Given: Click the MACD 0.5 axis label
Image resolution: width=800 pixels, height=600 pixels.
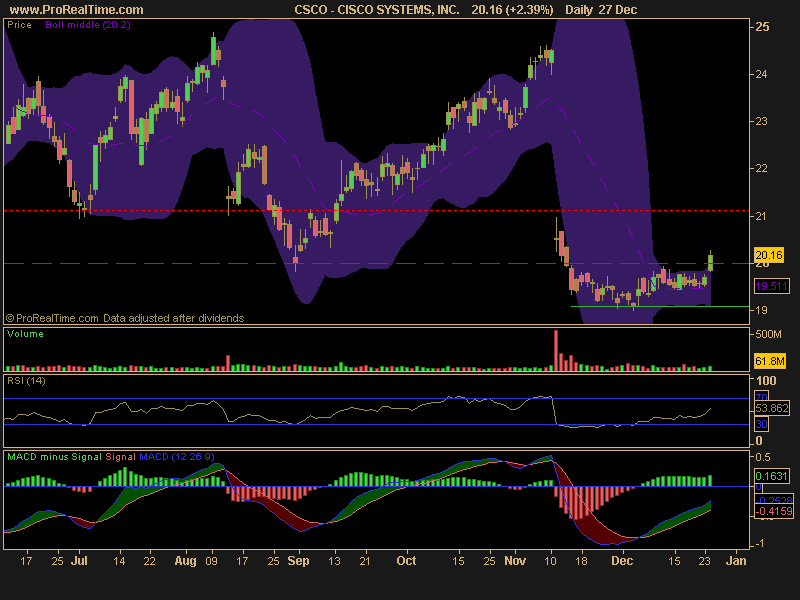Looking at the screenshot, I should click(763, 457).
